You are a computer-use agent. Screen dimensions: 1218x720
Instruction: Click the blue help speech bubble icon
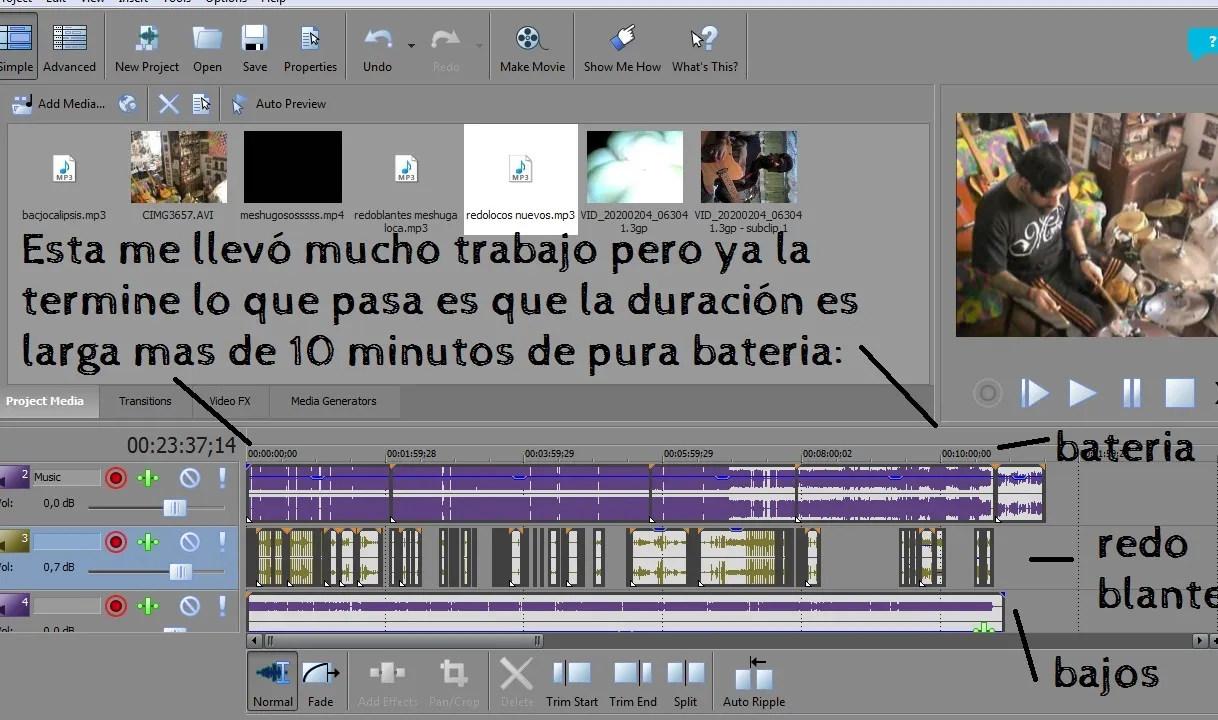point(1202,43)
